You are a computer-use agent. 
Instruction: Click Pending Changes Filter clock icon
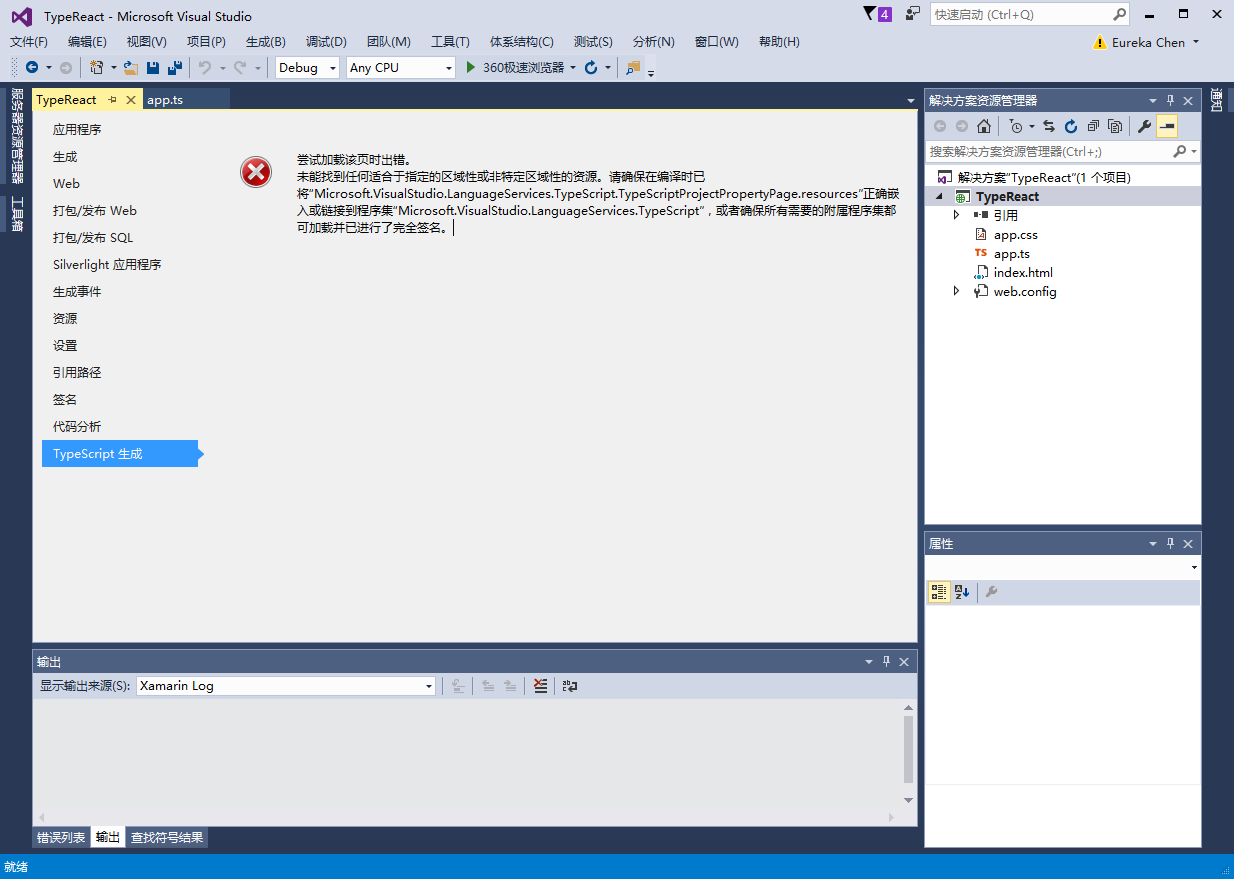[x=1016, y=126]
